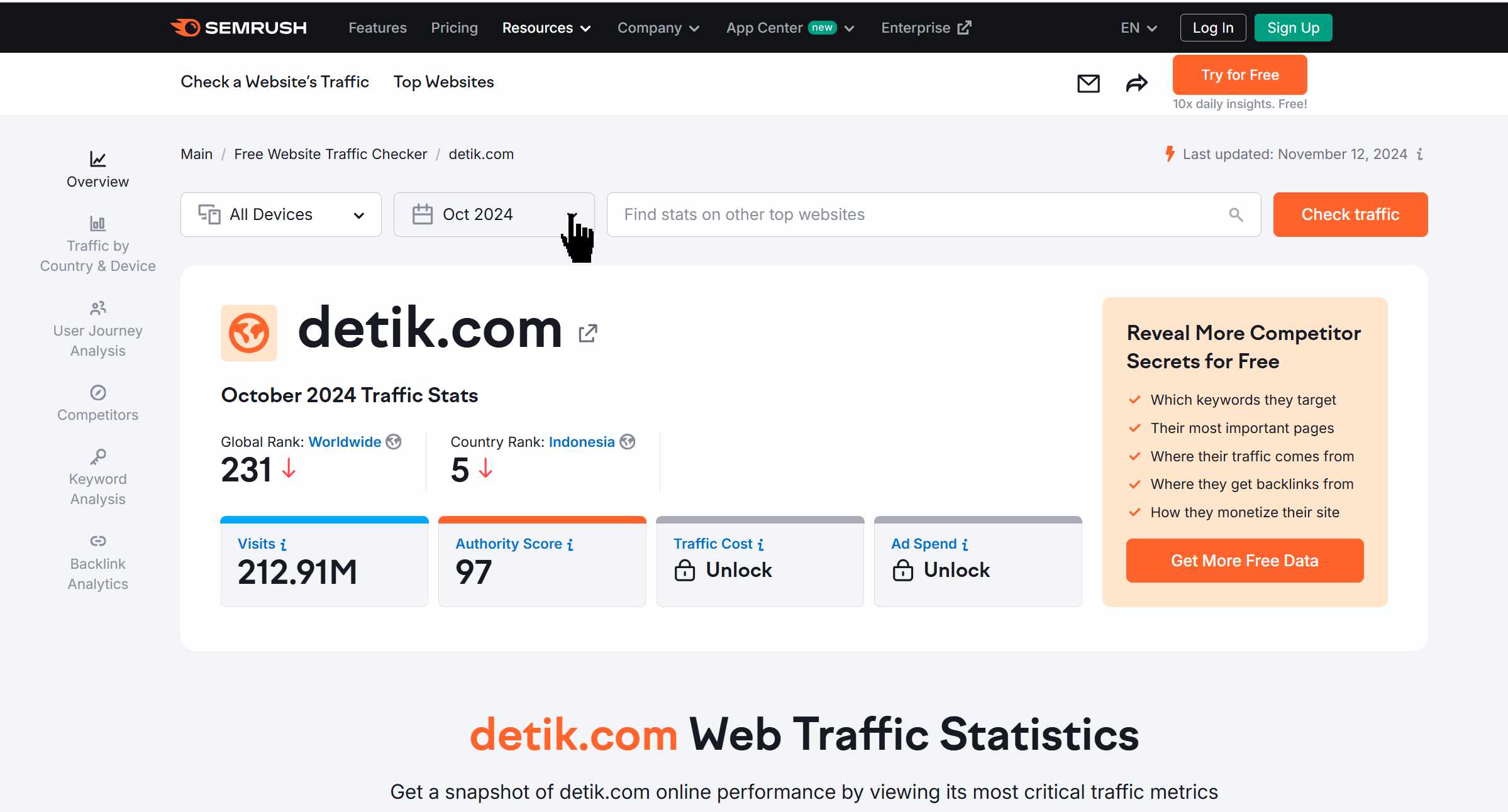The height and width of the screenshot is (812, 1508).
Task: Click the Check traffic search button
Action: 1351,214
